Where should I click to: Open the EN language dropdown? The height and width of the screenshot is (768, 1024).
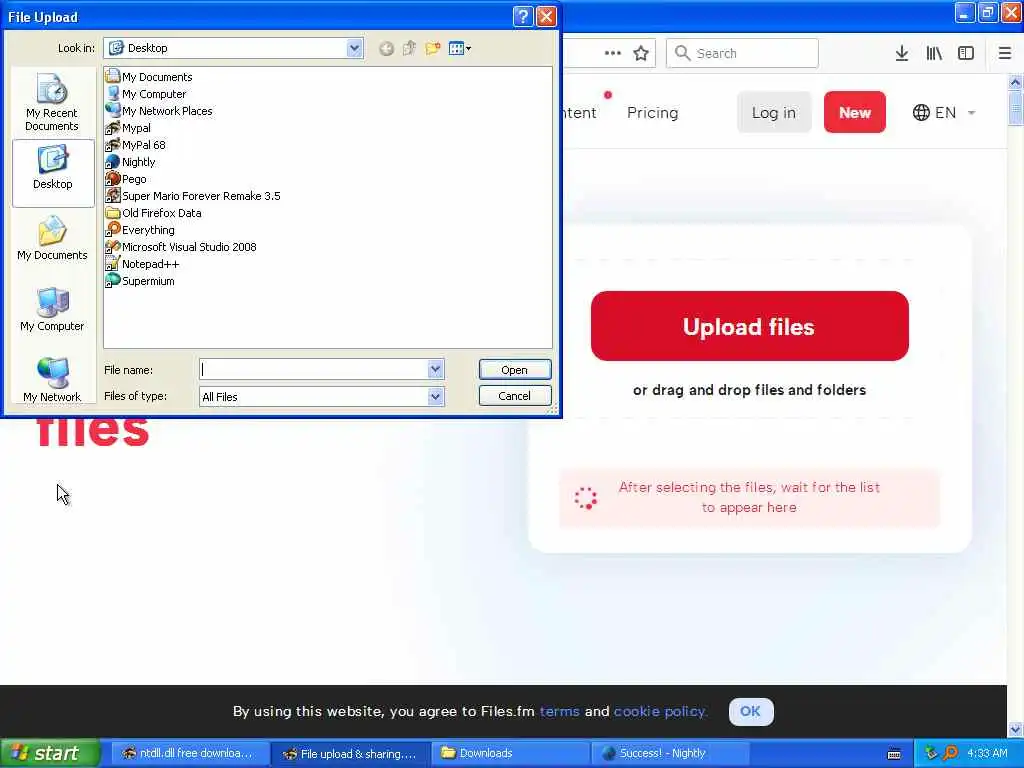click(944, 112)
